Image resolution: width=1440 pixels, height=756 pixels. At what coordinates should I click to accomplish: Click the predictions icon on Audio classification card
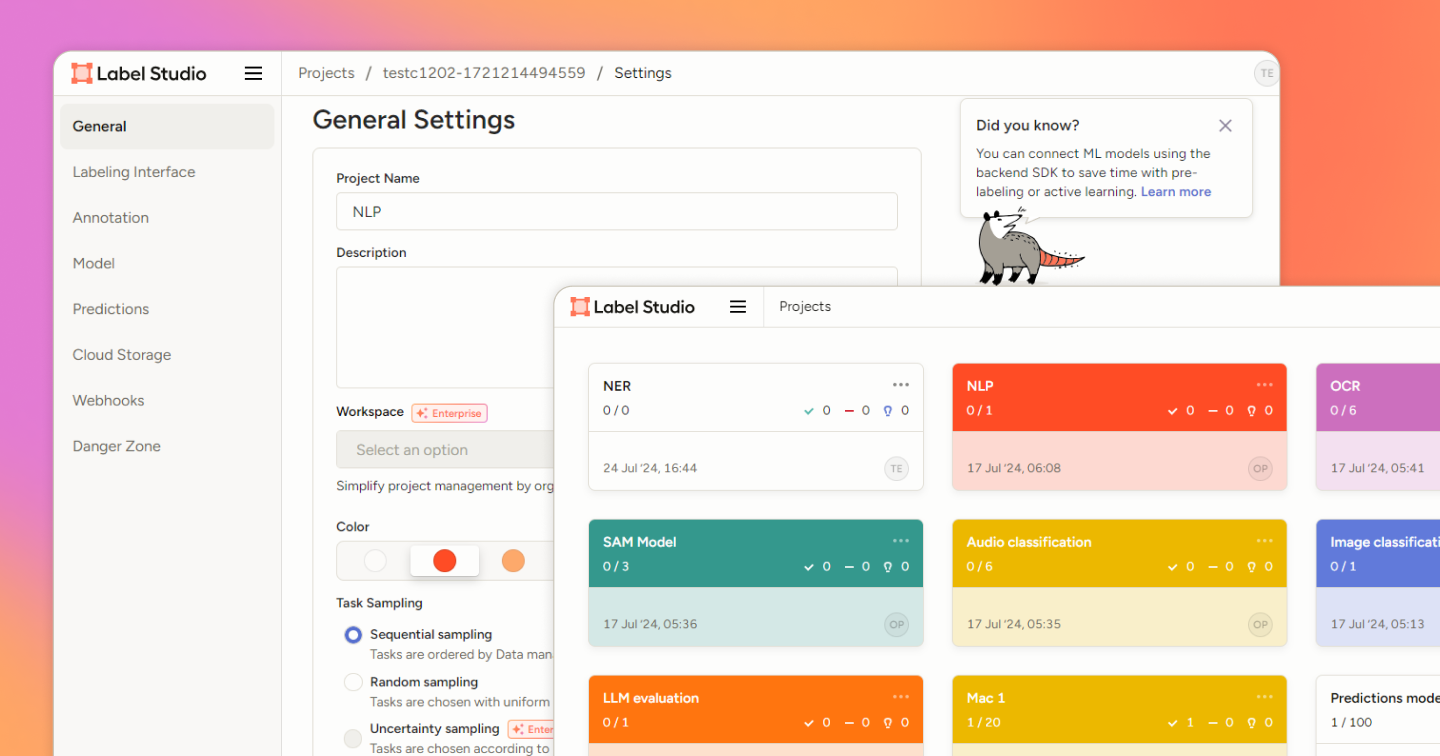pyautogui.click(x=1251, y=566)
